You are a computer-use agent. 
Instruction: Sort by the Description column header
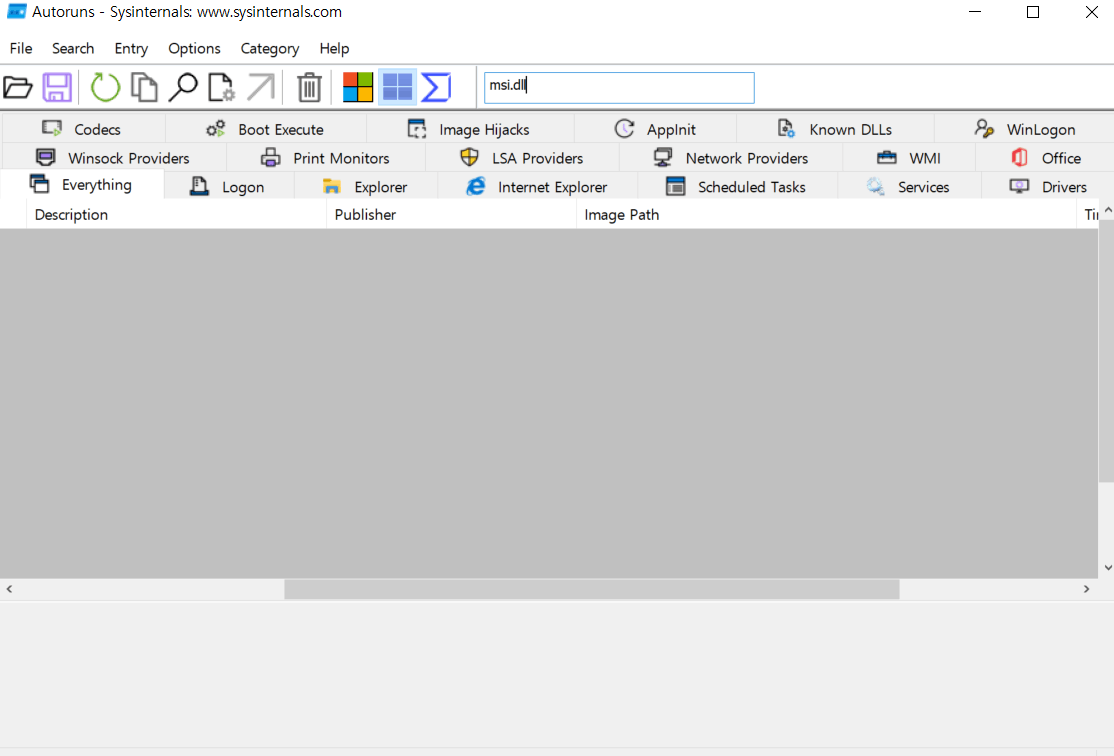coord(176,215)
